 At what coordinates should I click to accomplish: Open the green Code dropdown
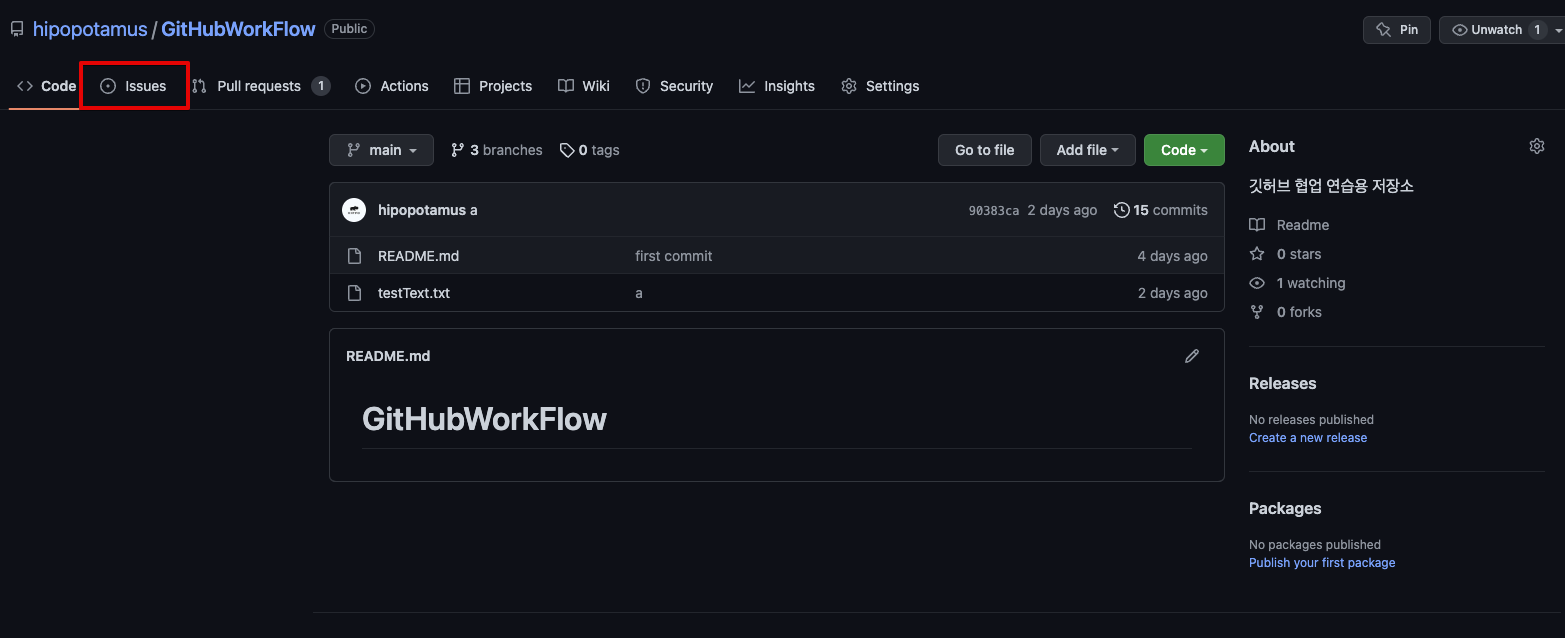(x=1184, y=150)
